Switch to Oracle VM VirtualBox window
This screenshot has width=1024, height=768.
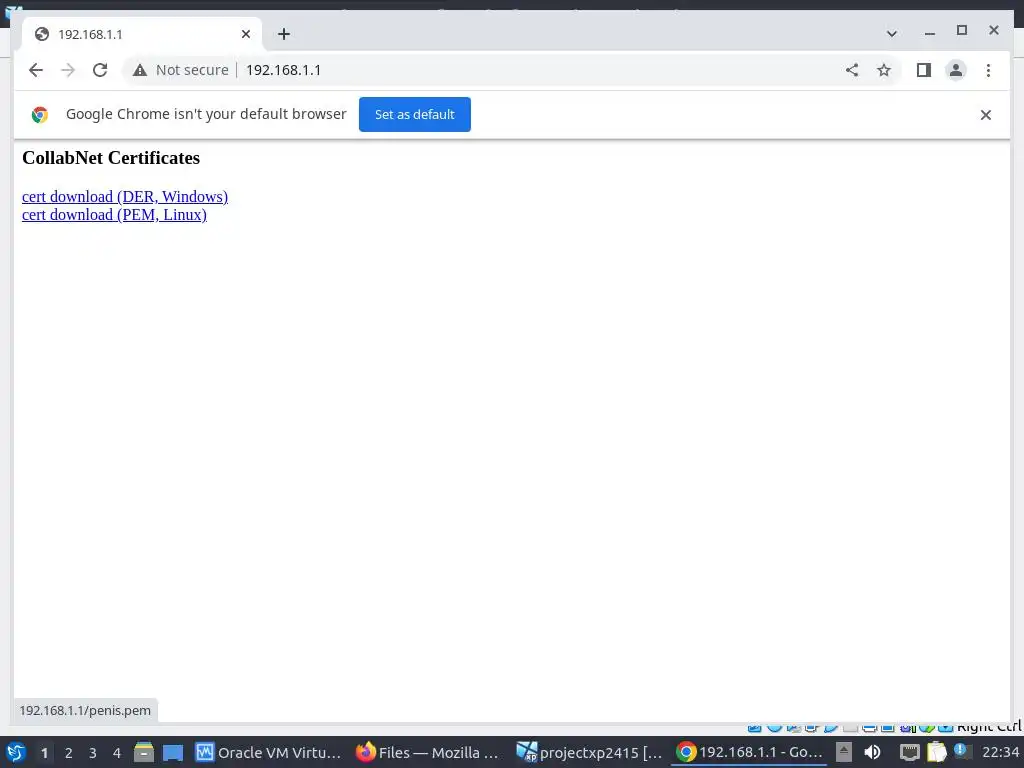[x=268, y=752]
